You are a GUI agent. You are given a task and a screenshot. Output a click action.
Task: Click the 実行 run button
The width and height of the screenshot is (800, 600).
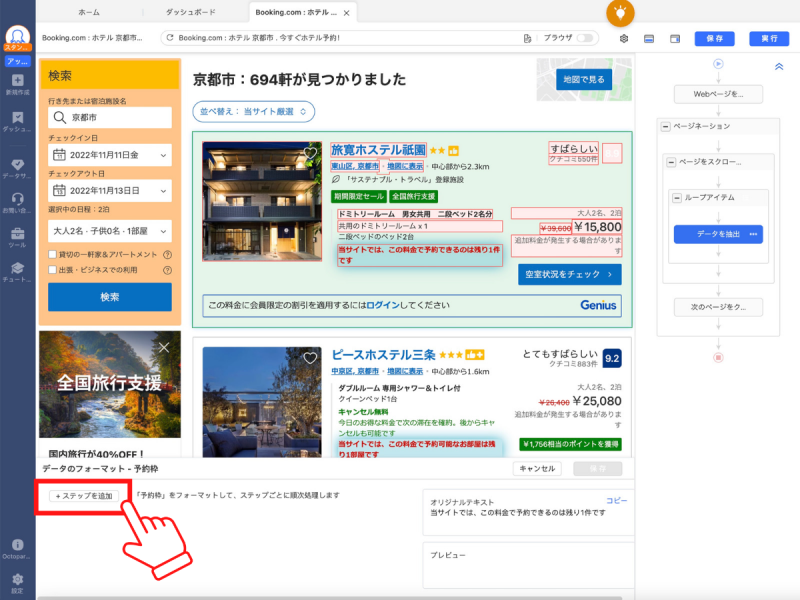(769, 39)
